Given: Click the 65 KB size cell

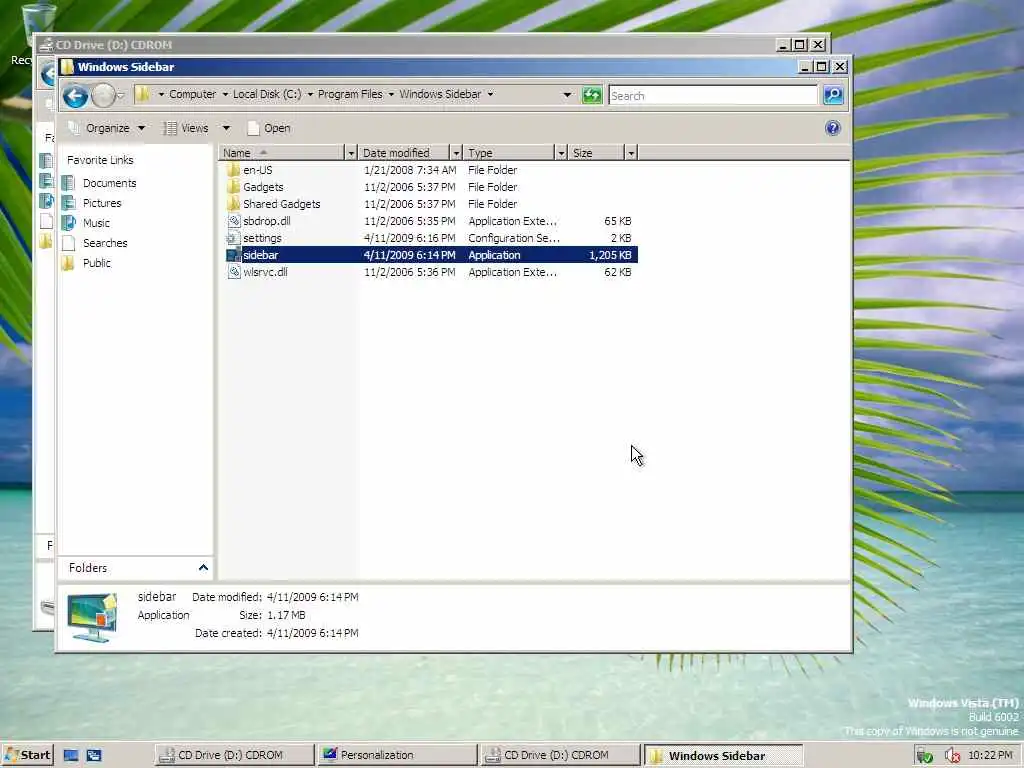Looking at the screenshot, I should (x=618, y=221).
